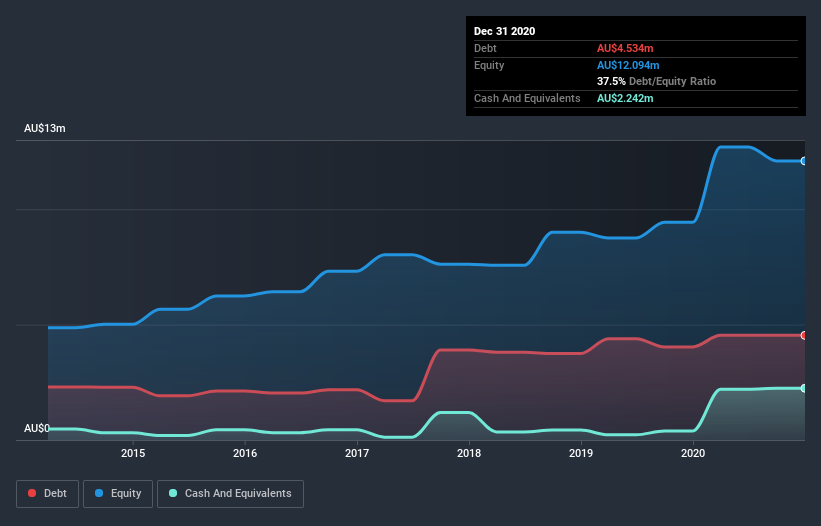821x526 pixels.
Task: Toggle the Cash And Equivalents legend button
Action: (x=230, y=494)
